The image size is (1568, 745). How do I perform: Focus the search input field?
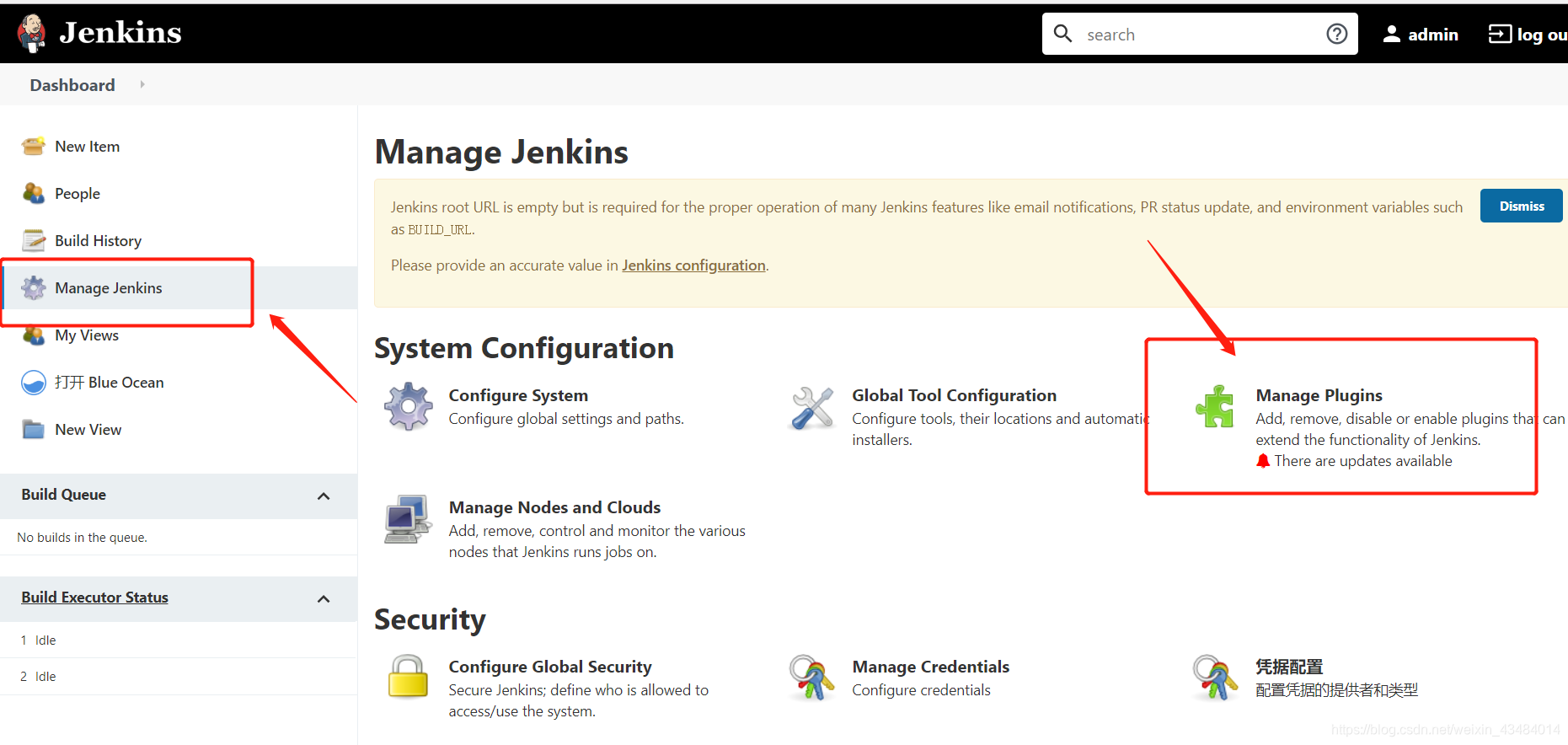point(1200,34)
